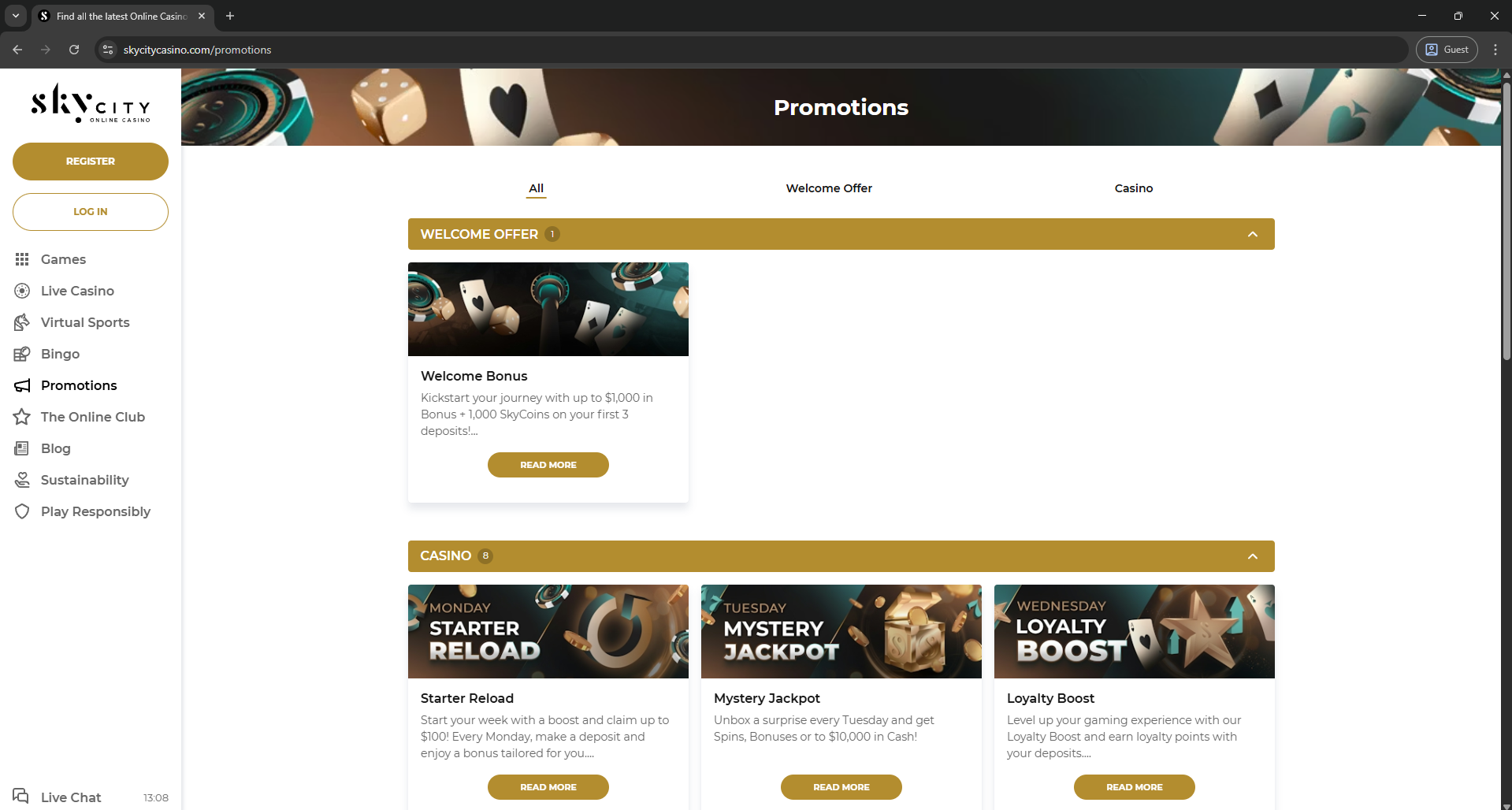This screenshot has width=1512, height=810.
Task: Collapse the Casino section chevron
Action: click(1253, 556)
